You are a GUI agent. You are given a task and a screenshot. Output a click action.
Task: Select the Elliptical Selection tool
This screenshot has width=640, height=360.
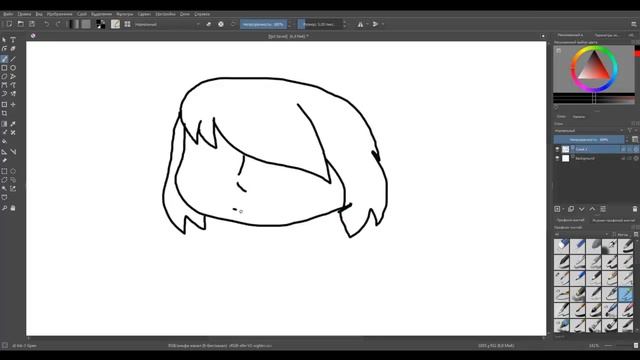click(x=13, y=171)
